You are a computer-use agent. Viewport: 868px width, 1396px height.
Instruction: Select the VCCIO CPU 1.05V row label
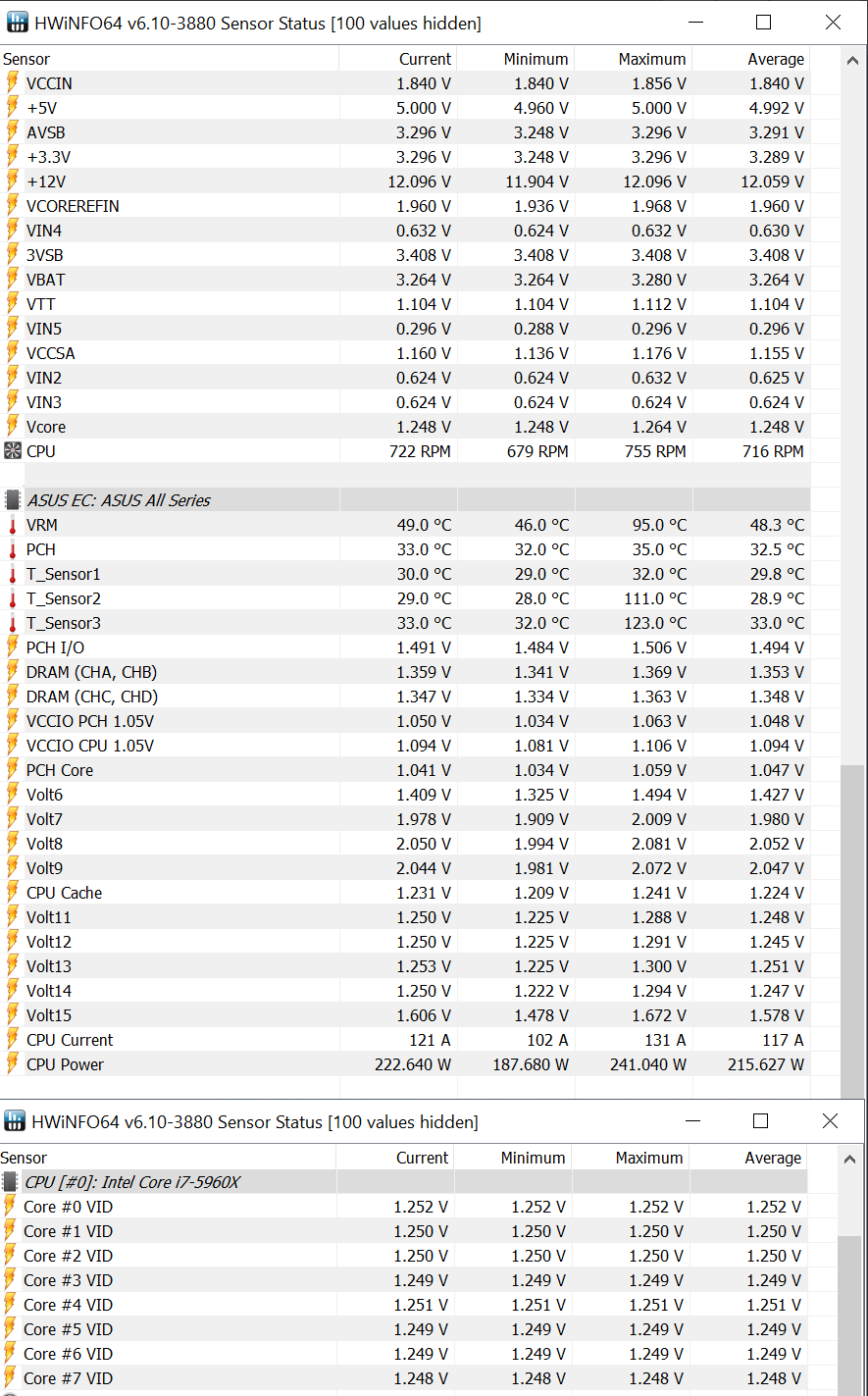tap(90, 746)
